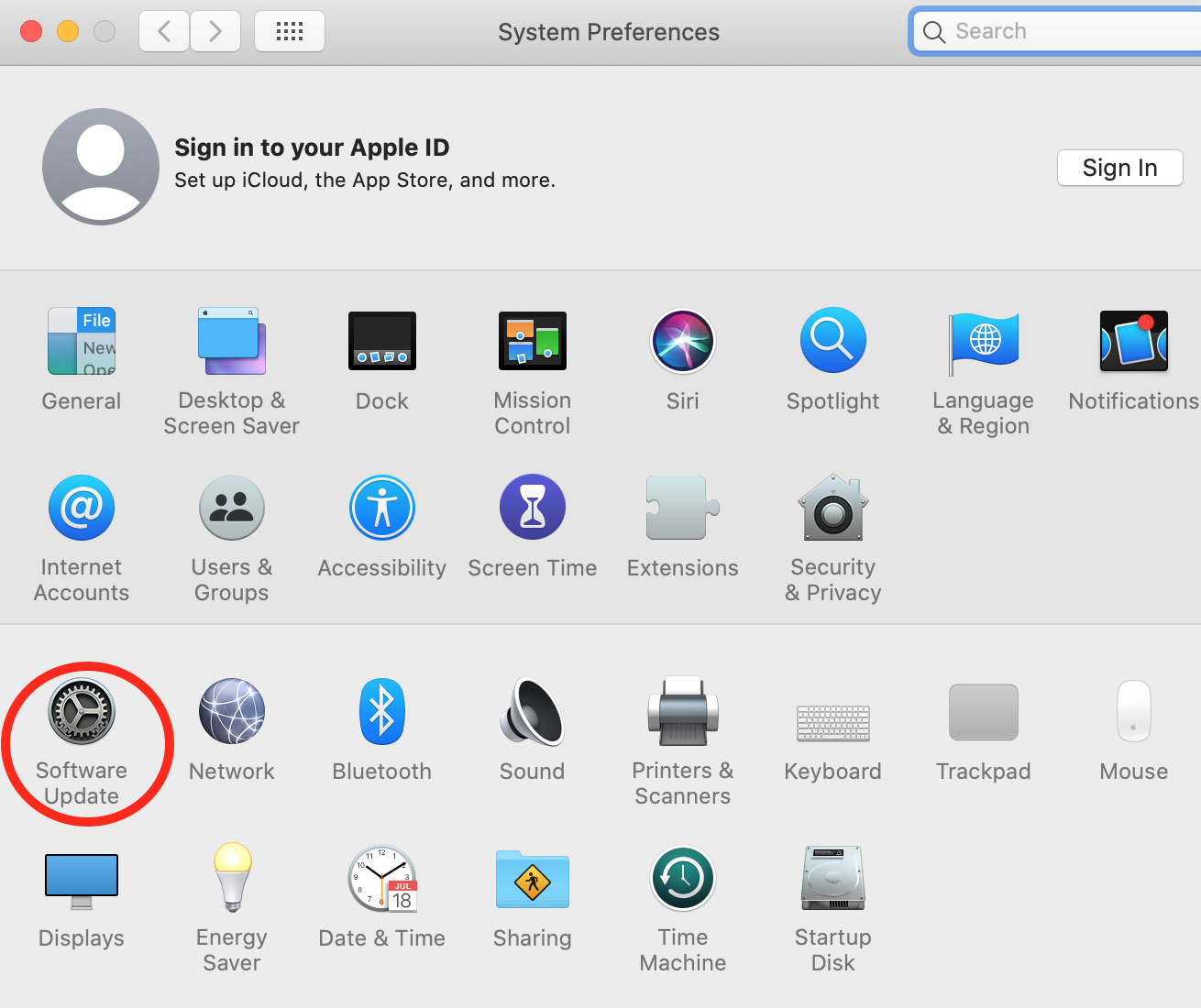The width and height of the screenshot is (1201, 1008).
Task: Open Date & Time preferences
Action: tap(381, 879)
